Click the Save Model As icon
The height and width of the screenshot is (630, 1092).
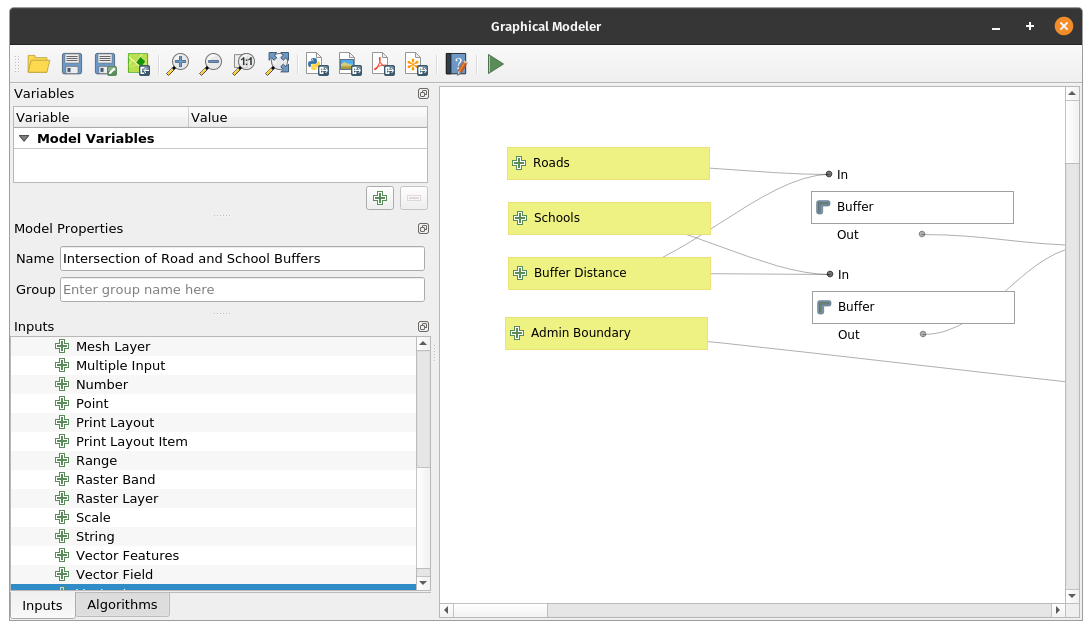[x=105, y=65]
